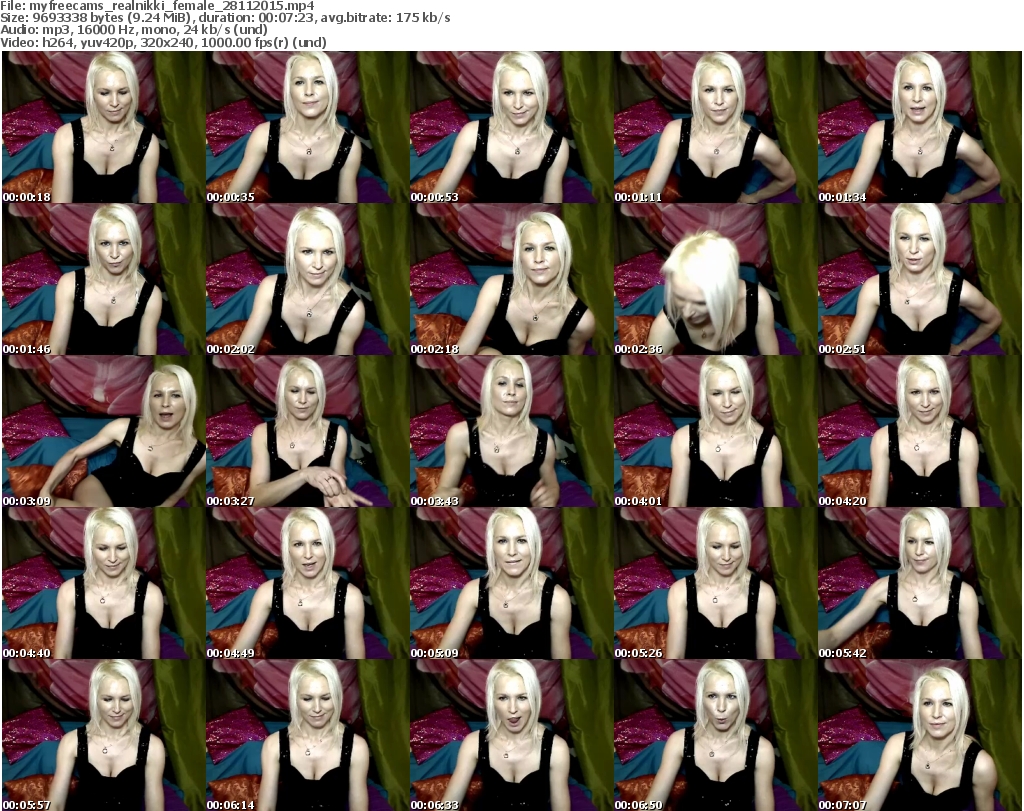Select the thumbnail frame at 00:01:46

point(104,279)
